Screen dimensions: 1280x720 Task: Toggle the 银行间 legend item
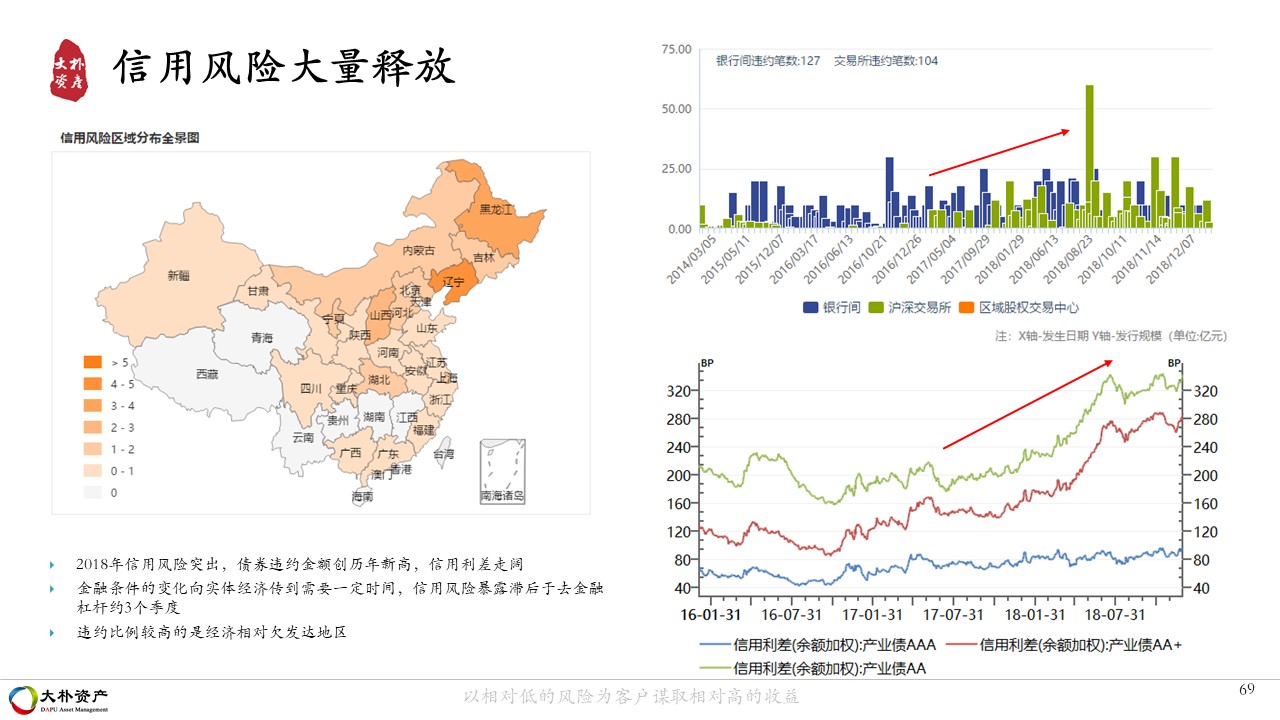click(x=832, y=308)
